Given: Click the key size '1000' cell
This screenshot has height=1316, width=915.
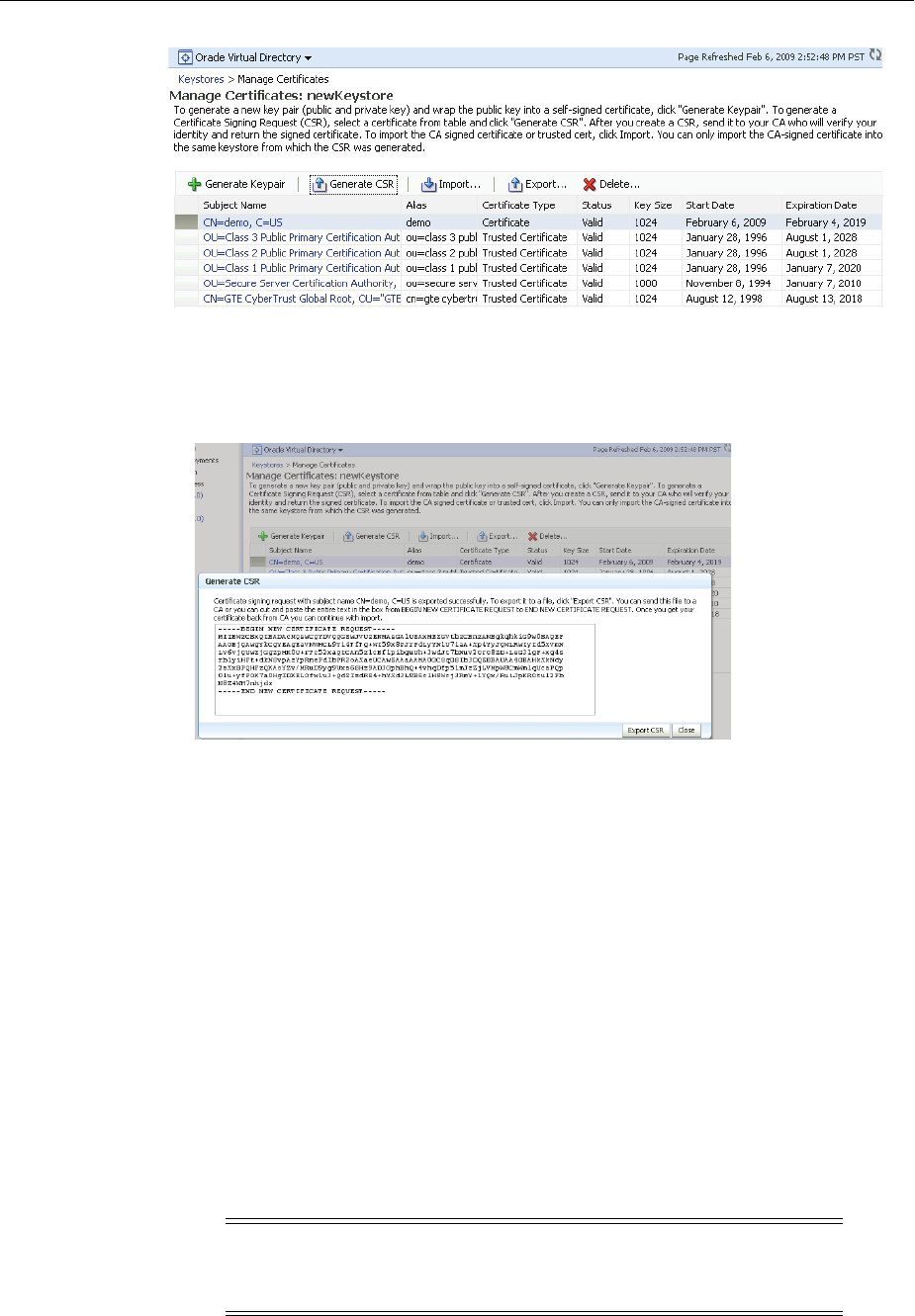Looking at the screenshot, I should point(646,283).
